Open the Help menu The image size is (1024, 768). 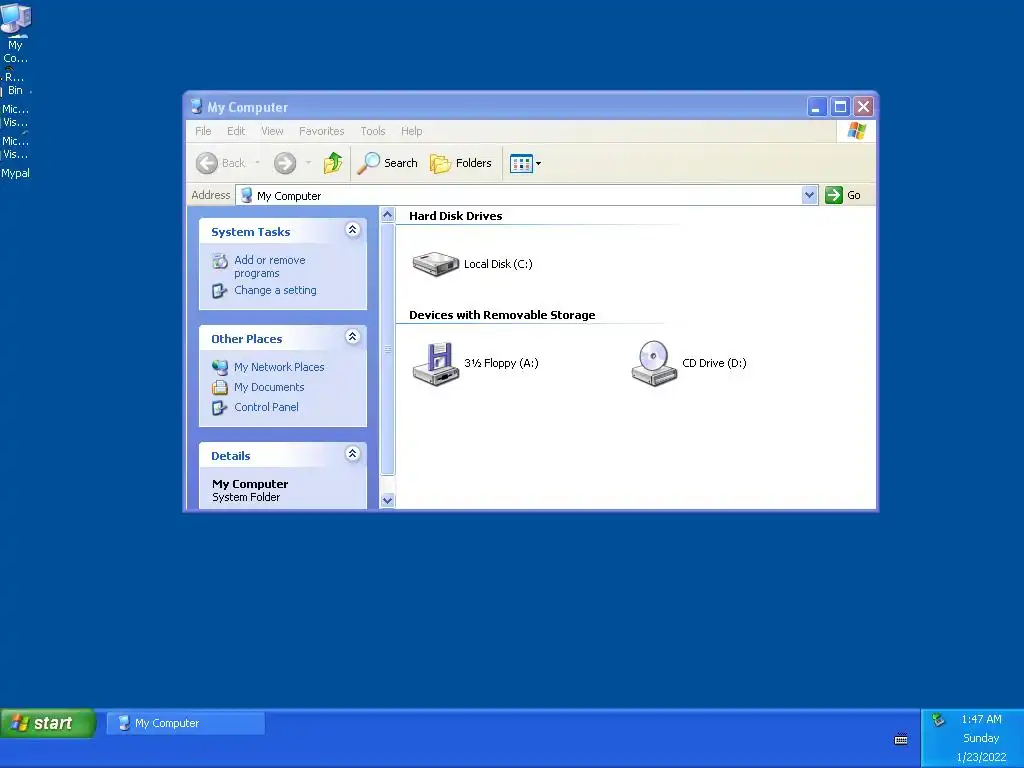coord(411,131)
